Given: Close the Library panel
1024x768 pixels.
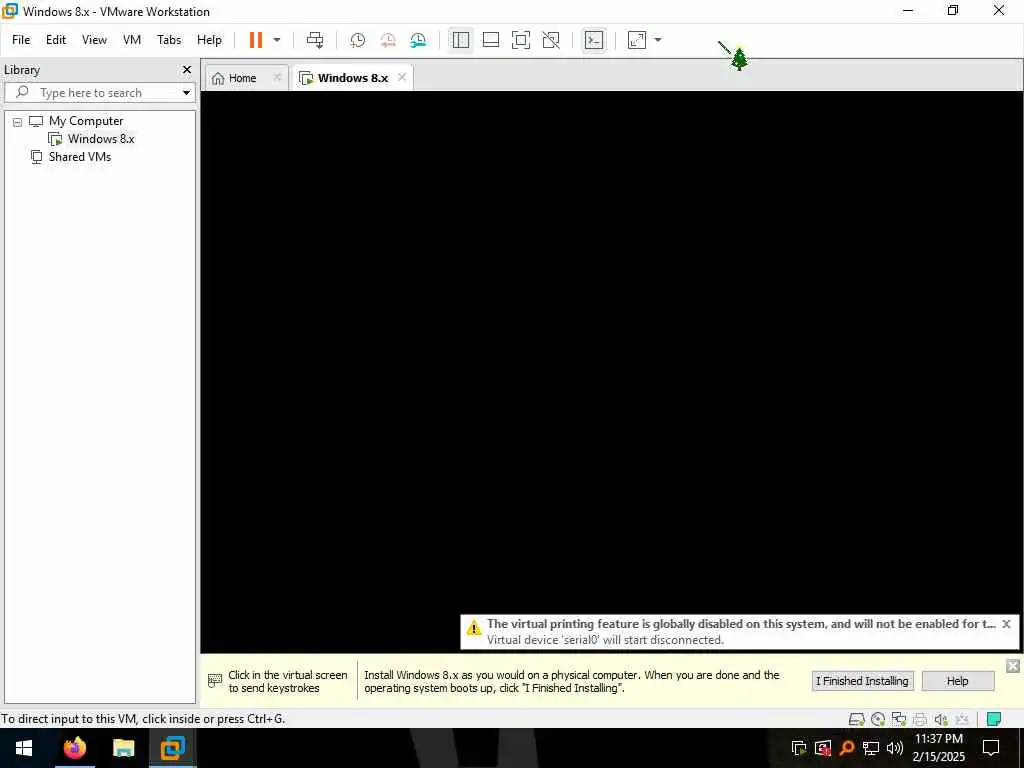Looking at the screenshot, I should coord(187,70).
